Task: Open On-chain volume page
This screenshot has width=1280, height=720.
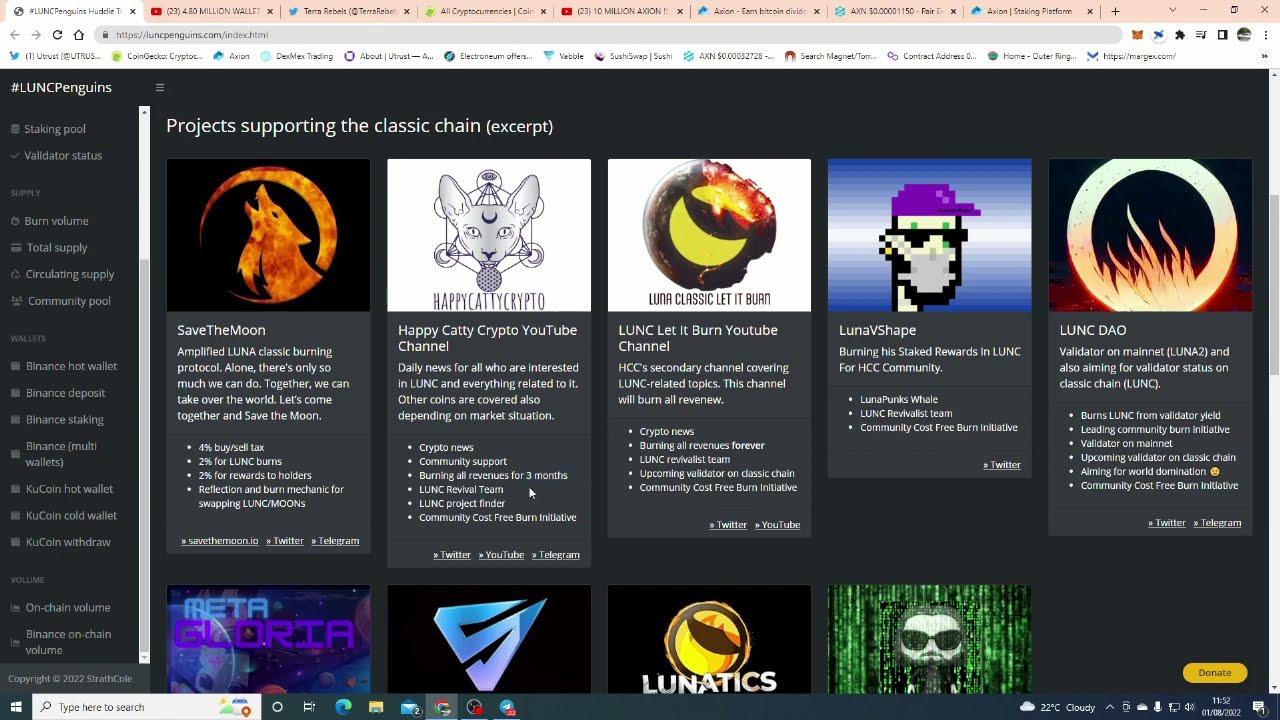Action: [67, 608]
